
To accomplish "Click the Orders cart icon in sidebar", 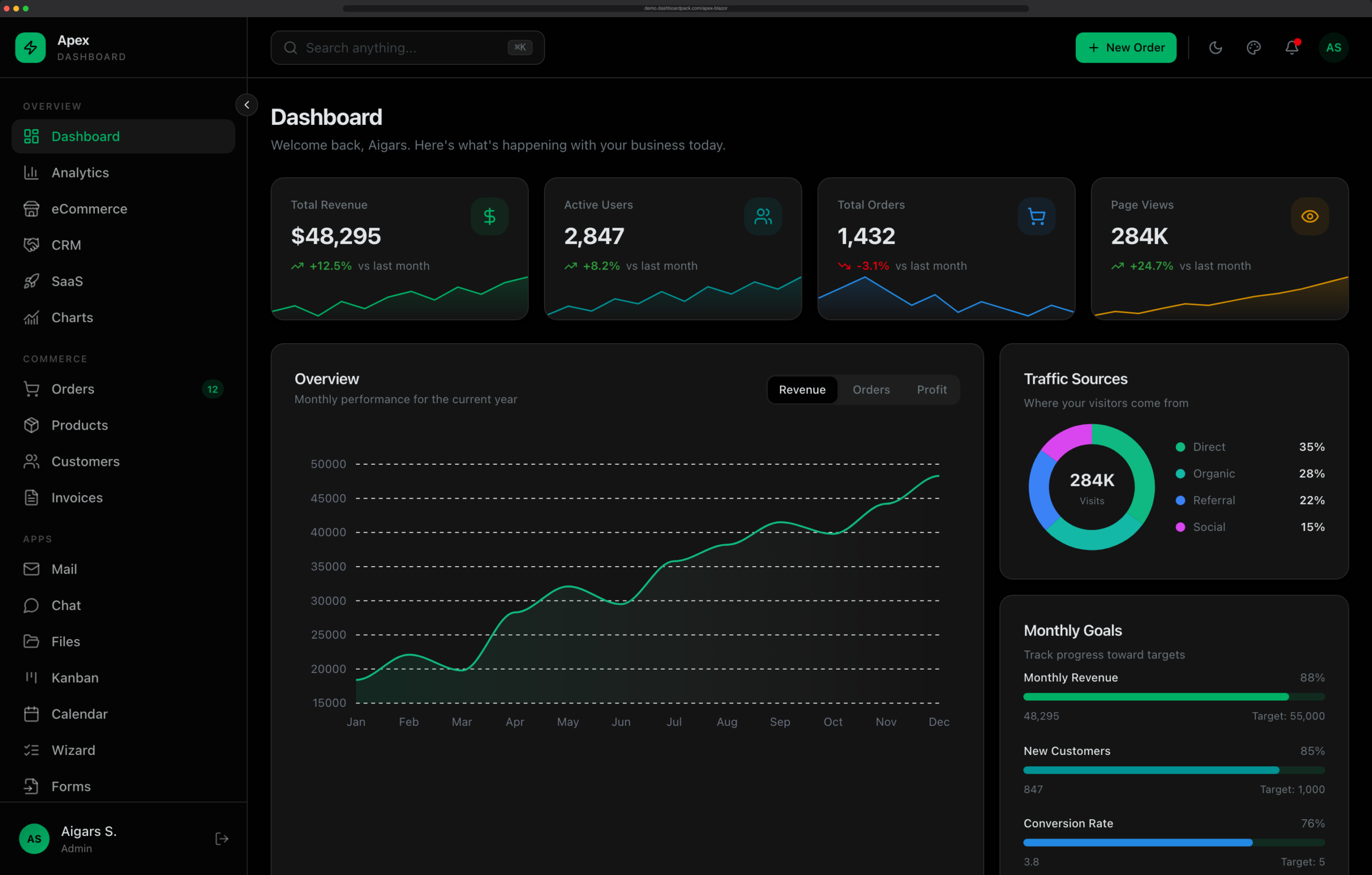I will point(31,389).
